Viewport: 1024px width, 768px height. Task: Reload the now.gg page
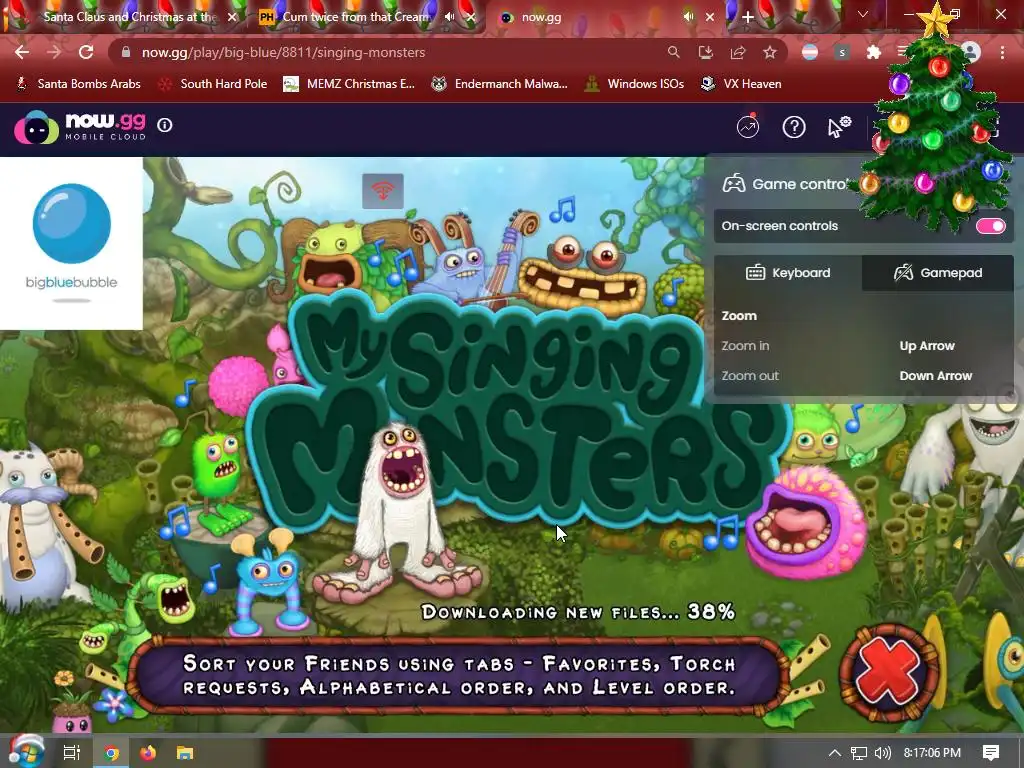tap(86, 52)
